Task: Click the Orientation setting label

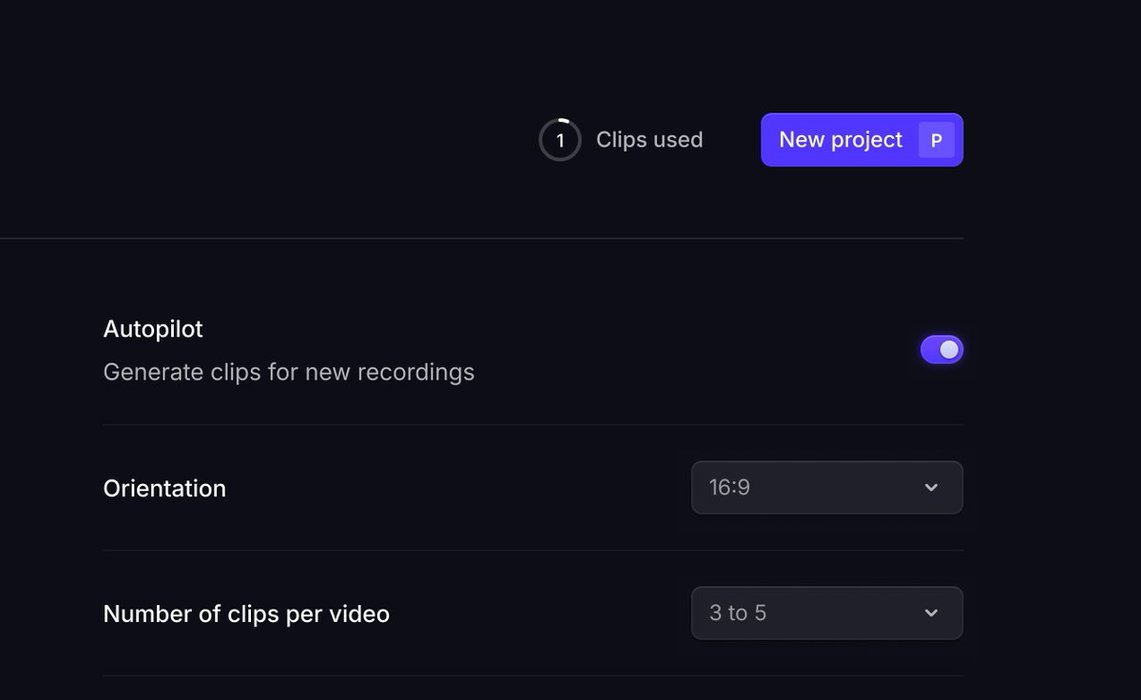Action: click(164, 488)
